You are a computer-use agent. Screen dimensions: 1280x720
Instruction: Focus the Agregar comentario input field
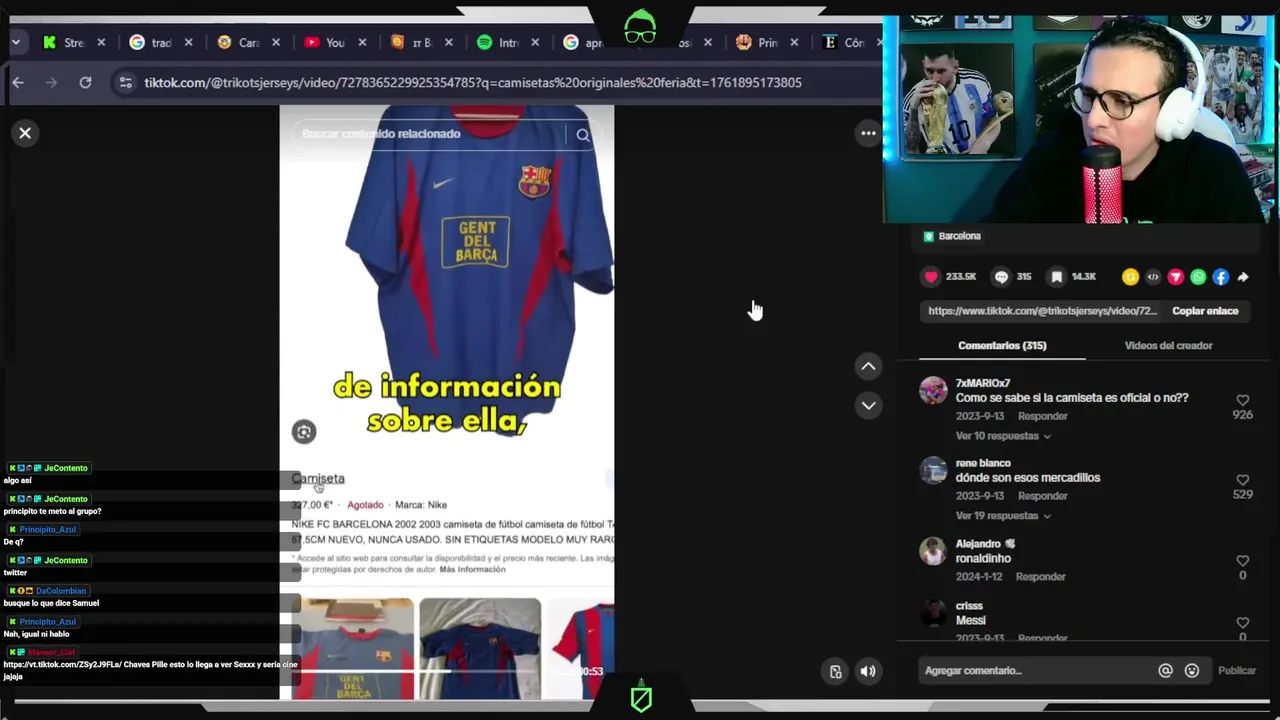[x=1035, y=671]
